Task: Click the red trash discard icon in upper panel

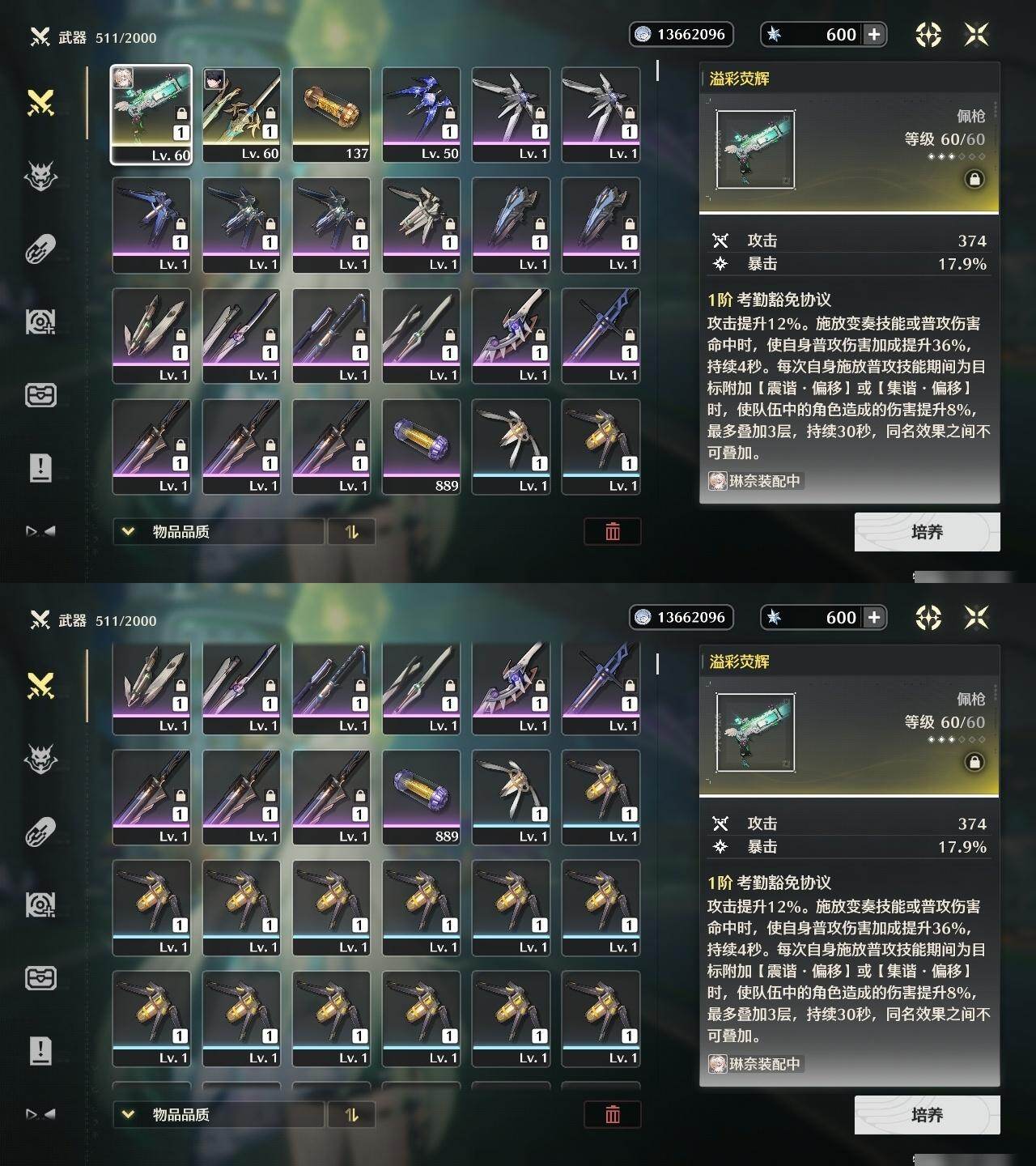Action: [x=613, y=531]
